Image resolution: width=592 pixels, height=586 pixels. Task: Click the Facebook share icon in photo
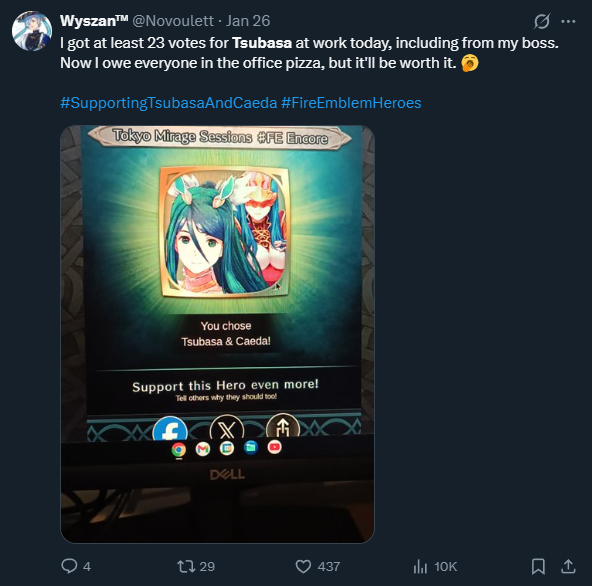click(x=170, y=429)
